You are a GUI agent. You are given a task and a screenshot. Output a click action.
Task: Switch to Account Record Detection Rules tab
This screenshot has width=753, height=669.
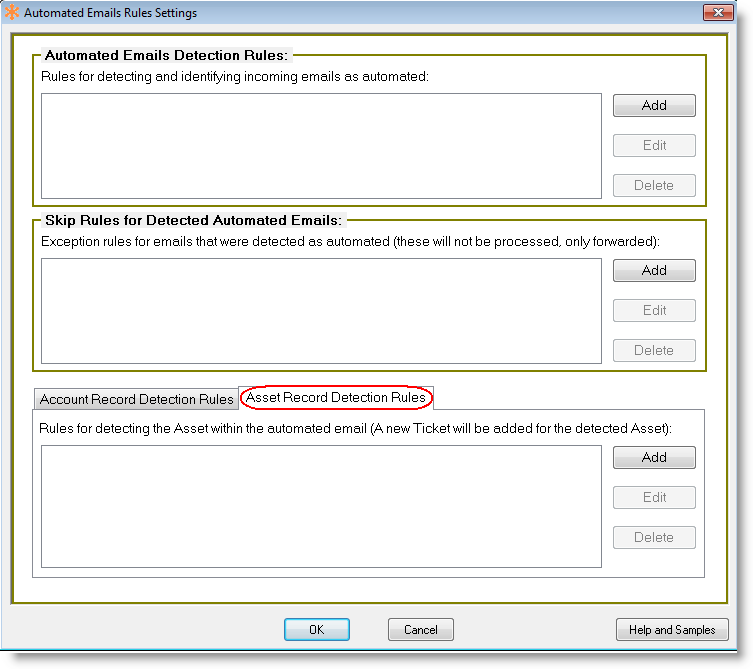click(136, 399)
